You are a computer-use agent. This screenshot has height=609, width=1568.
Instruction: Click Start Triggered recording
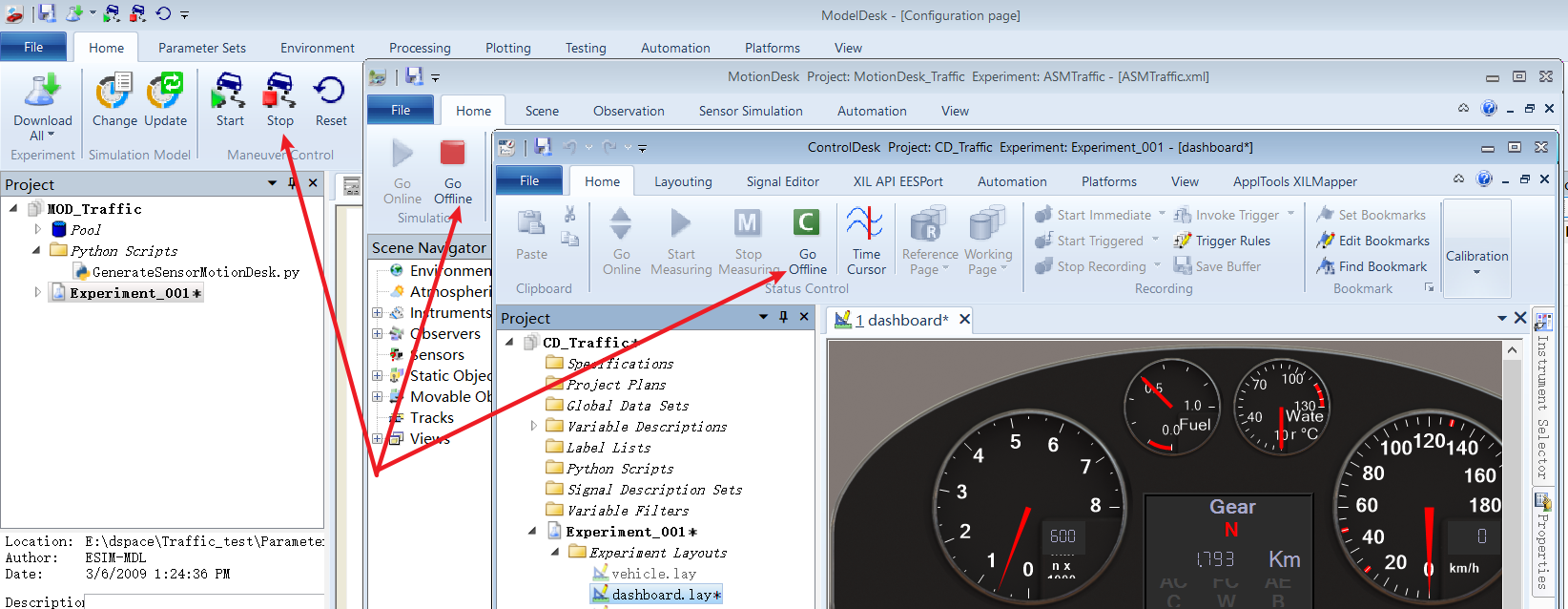1089,241
